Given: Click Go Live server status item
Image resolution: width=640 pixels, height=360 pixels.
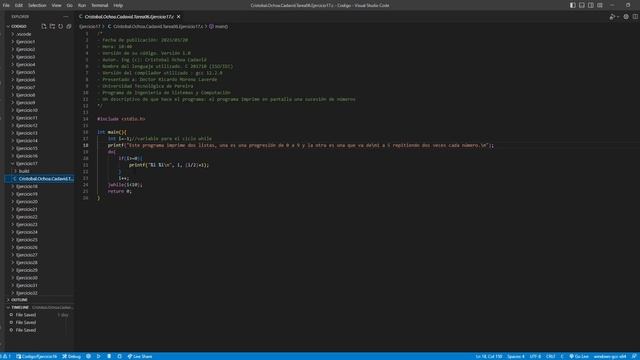Looking at the screenshot, I should coord(579,356).
